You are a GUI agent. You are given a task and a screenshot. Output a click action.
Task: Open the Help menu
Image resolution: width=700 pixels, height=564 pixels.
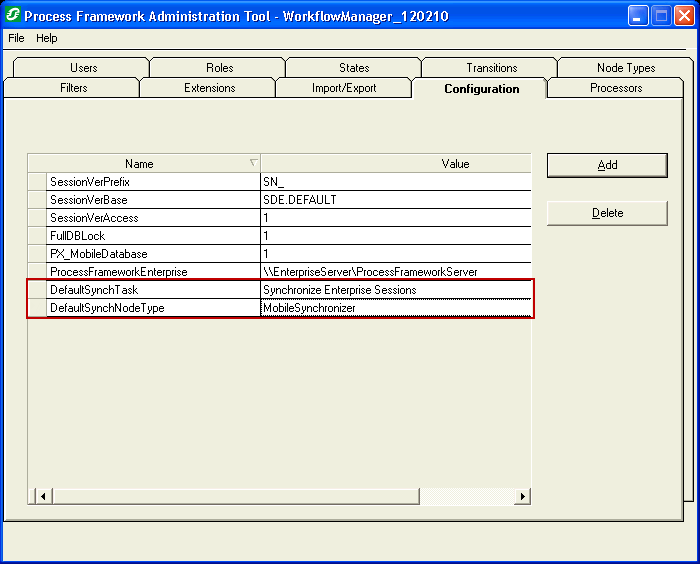tap(47, 38)
